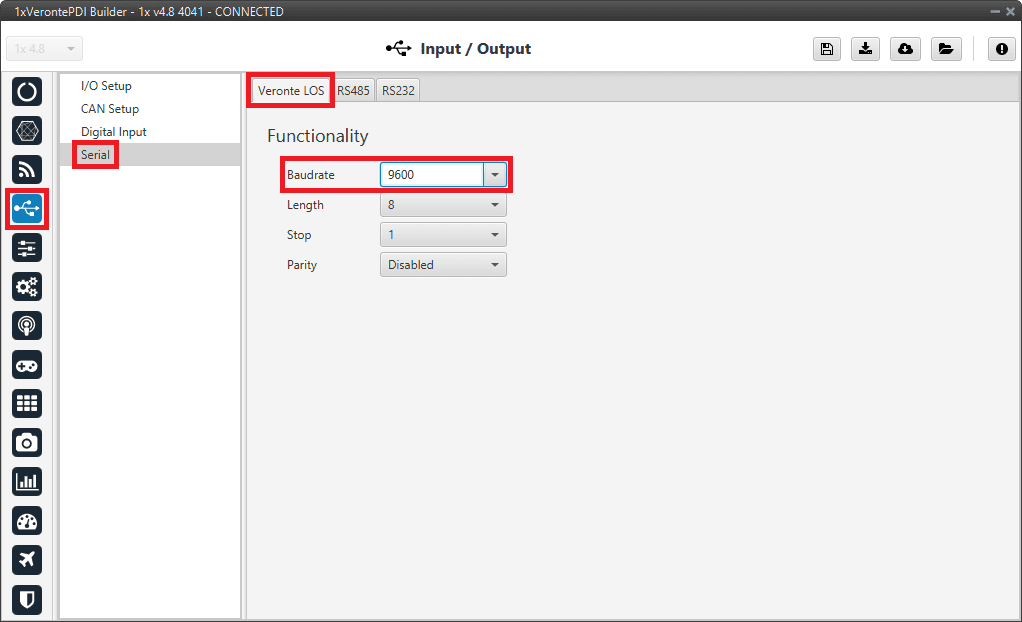Open the Length dropdown
The image size is (1022, 622).
[x=443, y=205]
